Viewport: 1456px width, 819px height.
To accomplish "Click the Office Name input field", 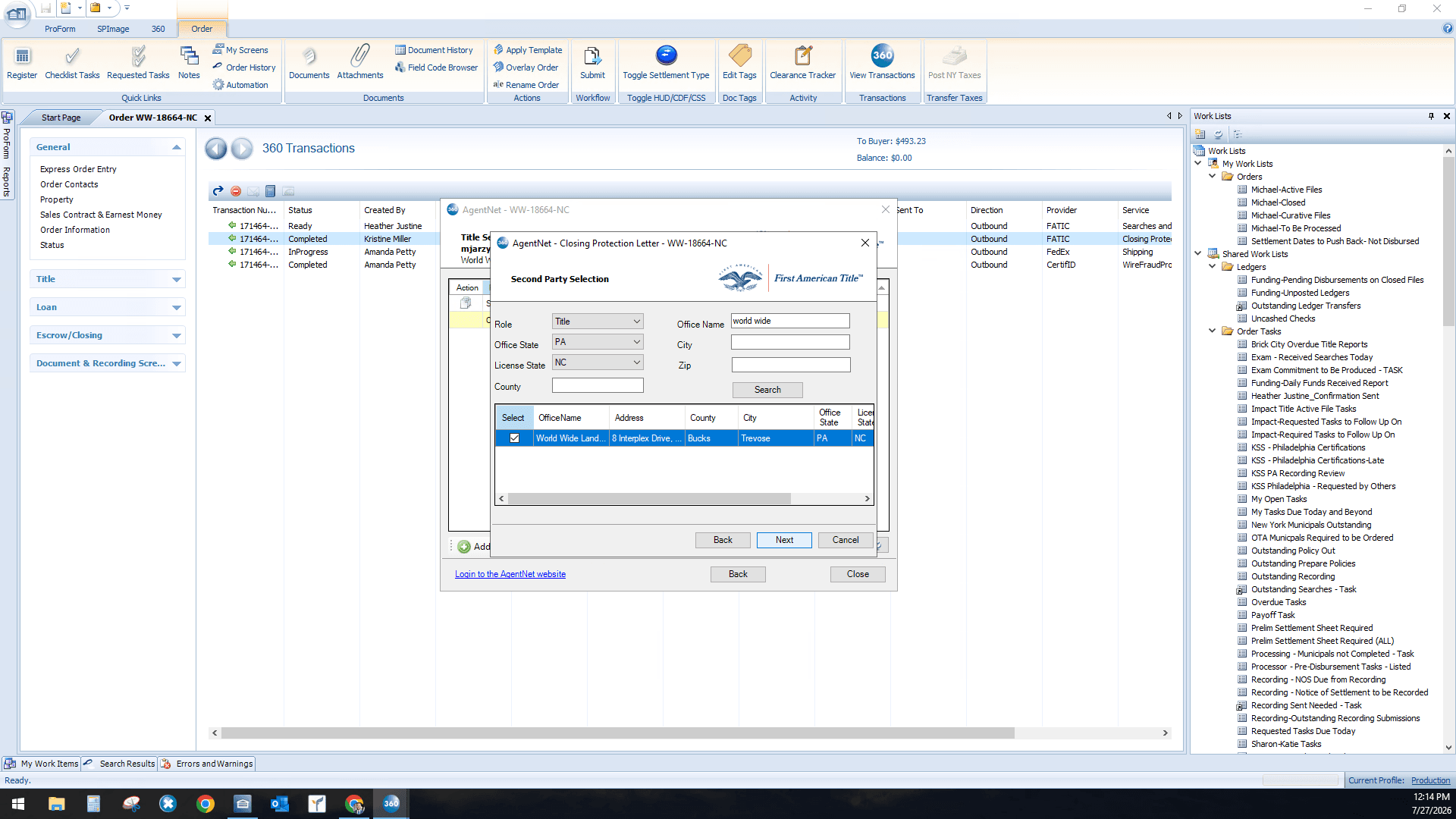I will click(x=790, y=322).
